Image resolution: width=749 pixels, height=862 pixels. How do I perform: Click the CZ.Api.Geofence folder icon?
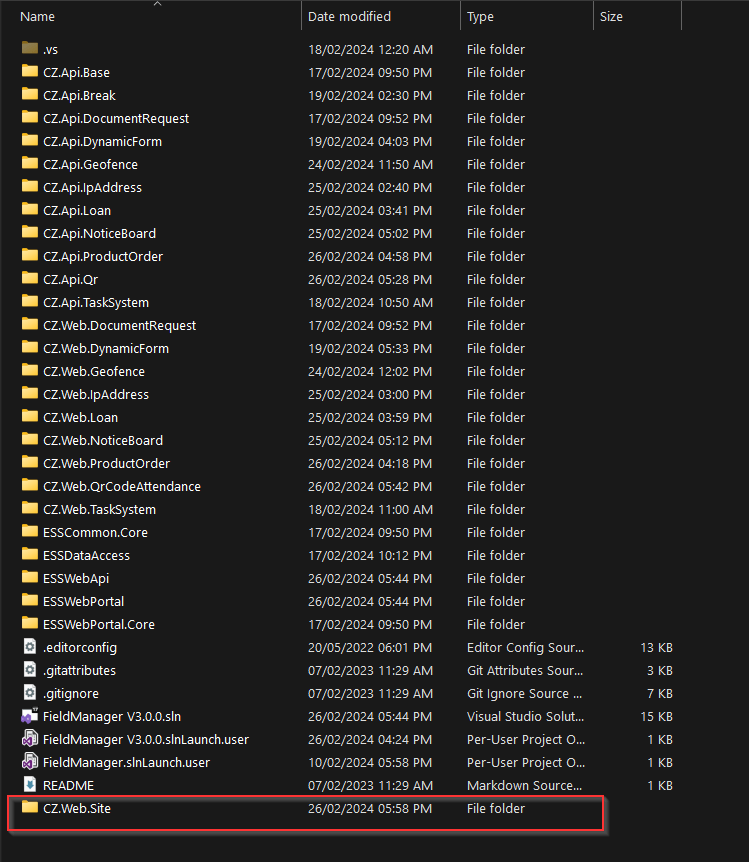click(x=30, y=164)
